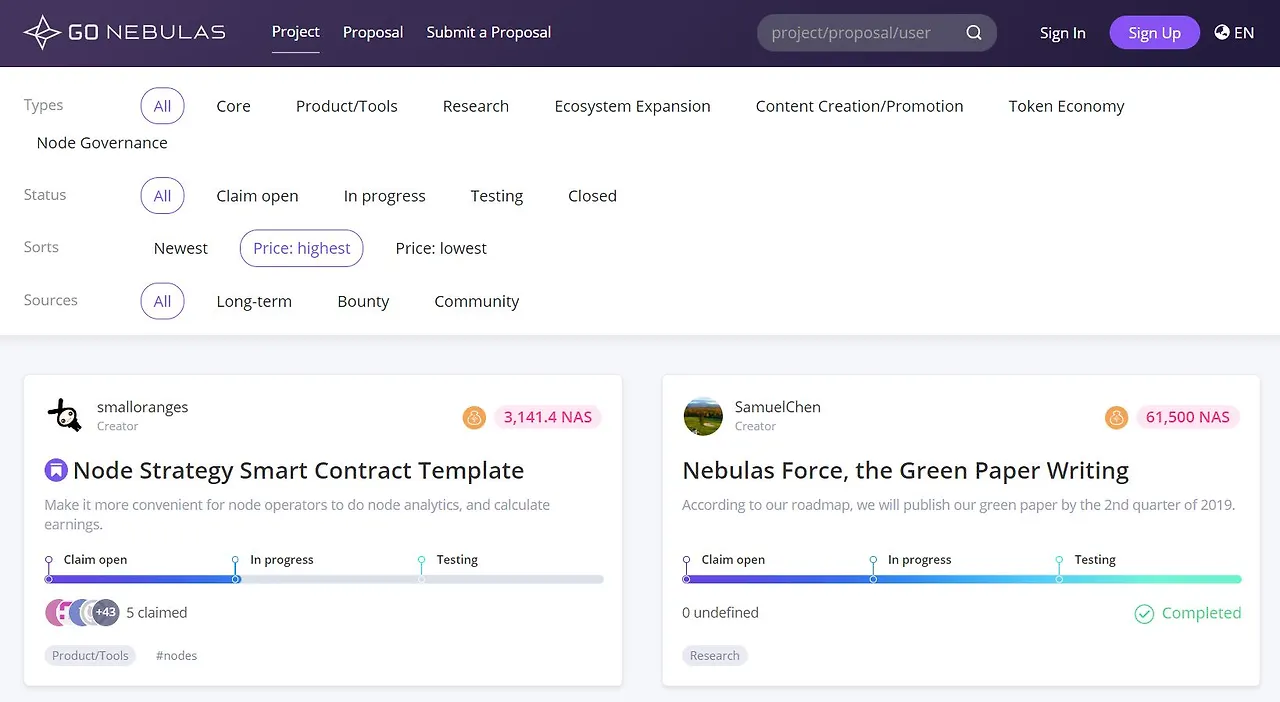Filter sources by Community
The height and width of the screenshot is (702, 1280).
(x=477, y=301)
